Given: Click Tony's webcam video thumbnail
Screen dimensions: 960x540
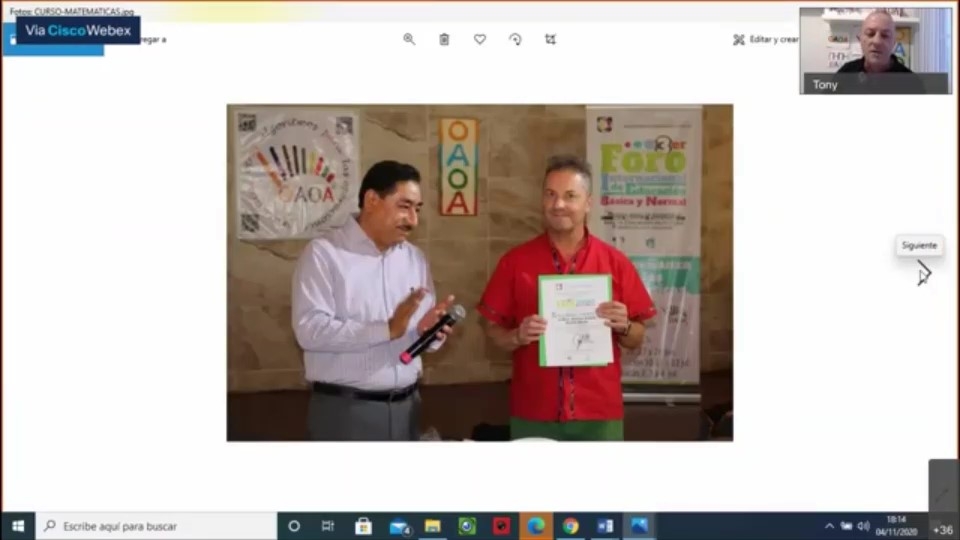Looking at the screenshot, I should 875,50.
